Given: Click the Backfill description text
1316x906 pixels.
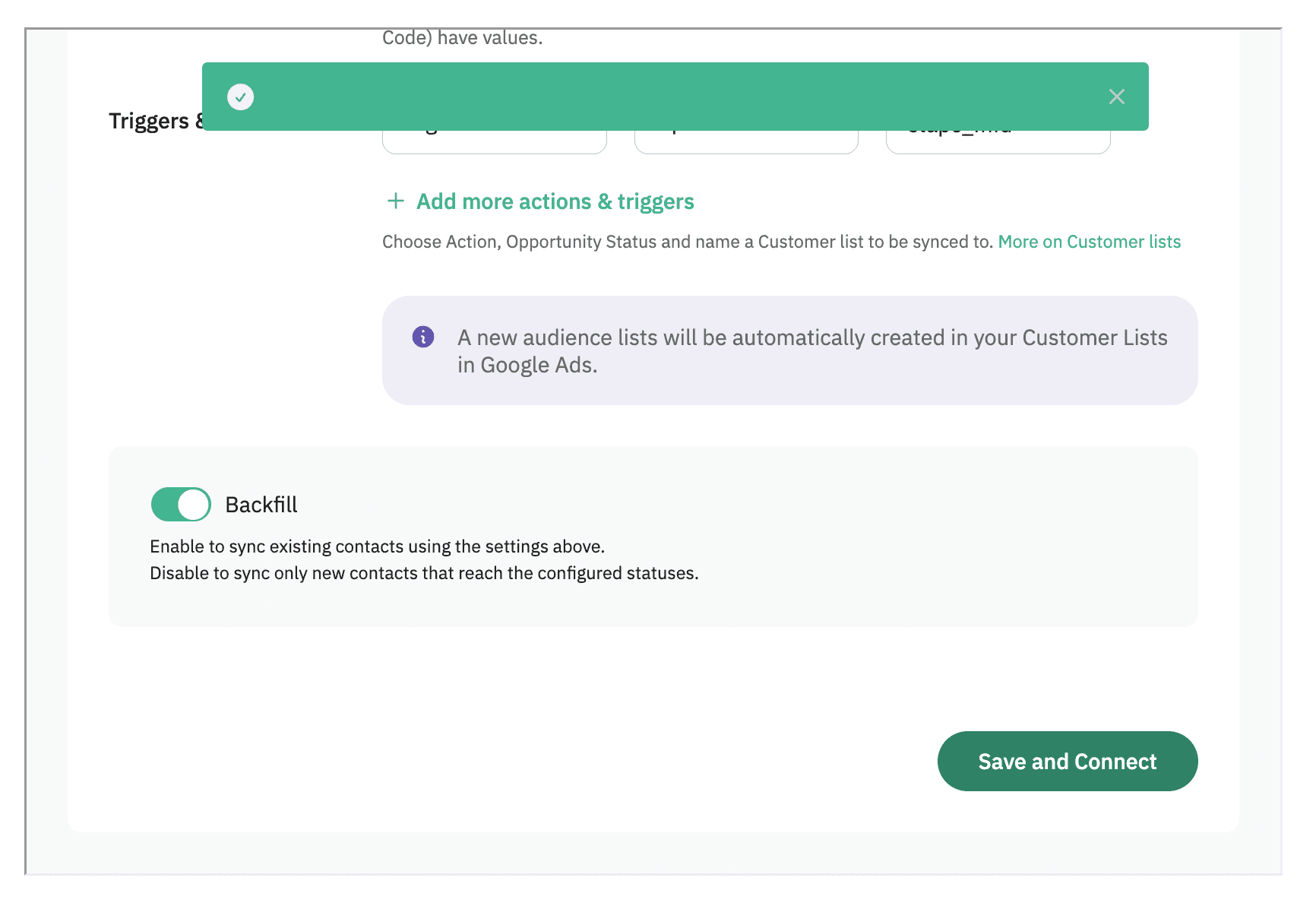Looking at the screenshot, I should point(377,546).
